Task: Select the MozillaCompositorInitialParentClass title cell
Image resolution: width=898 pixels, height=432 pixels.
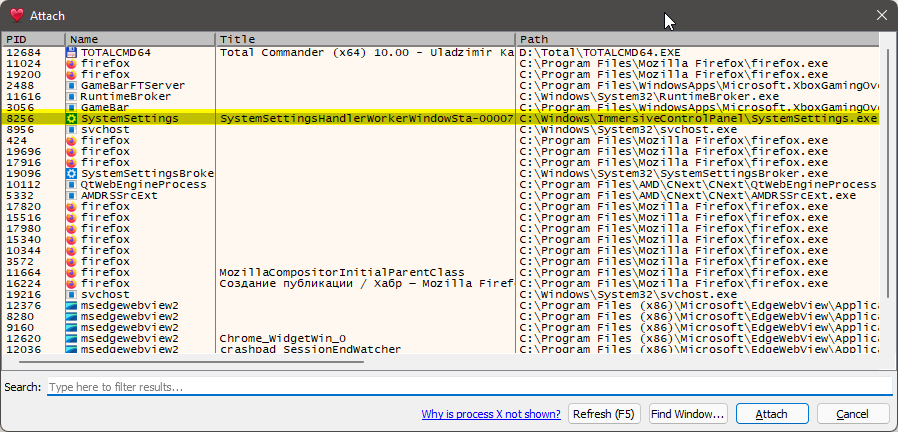Action: [x=342, y=272]
